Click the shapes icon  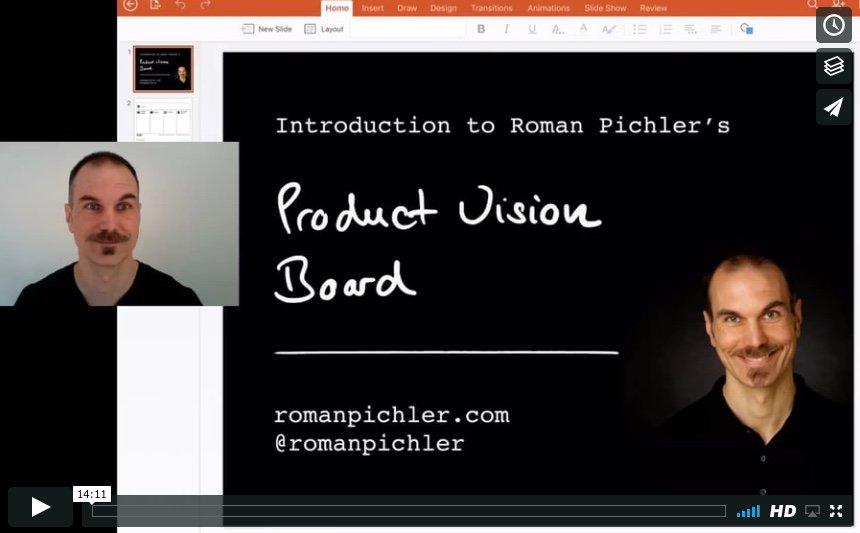coord(746,29)
